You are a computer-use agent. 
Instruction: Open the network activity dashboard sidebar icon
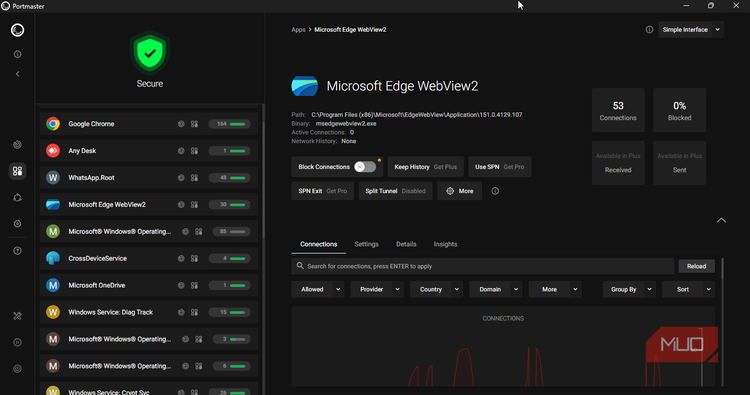tap(18, 144)
